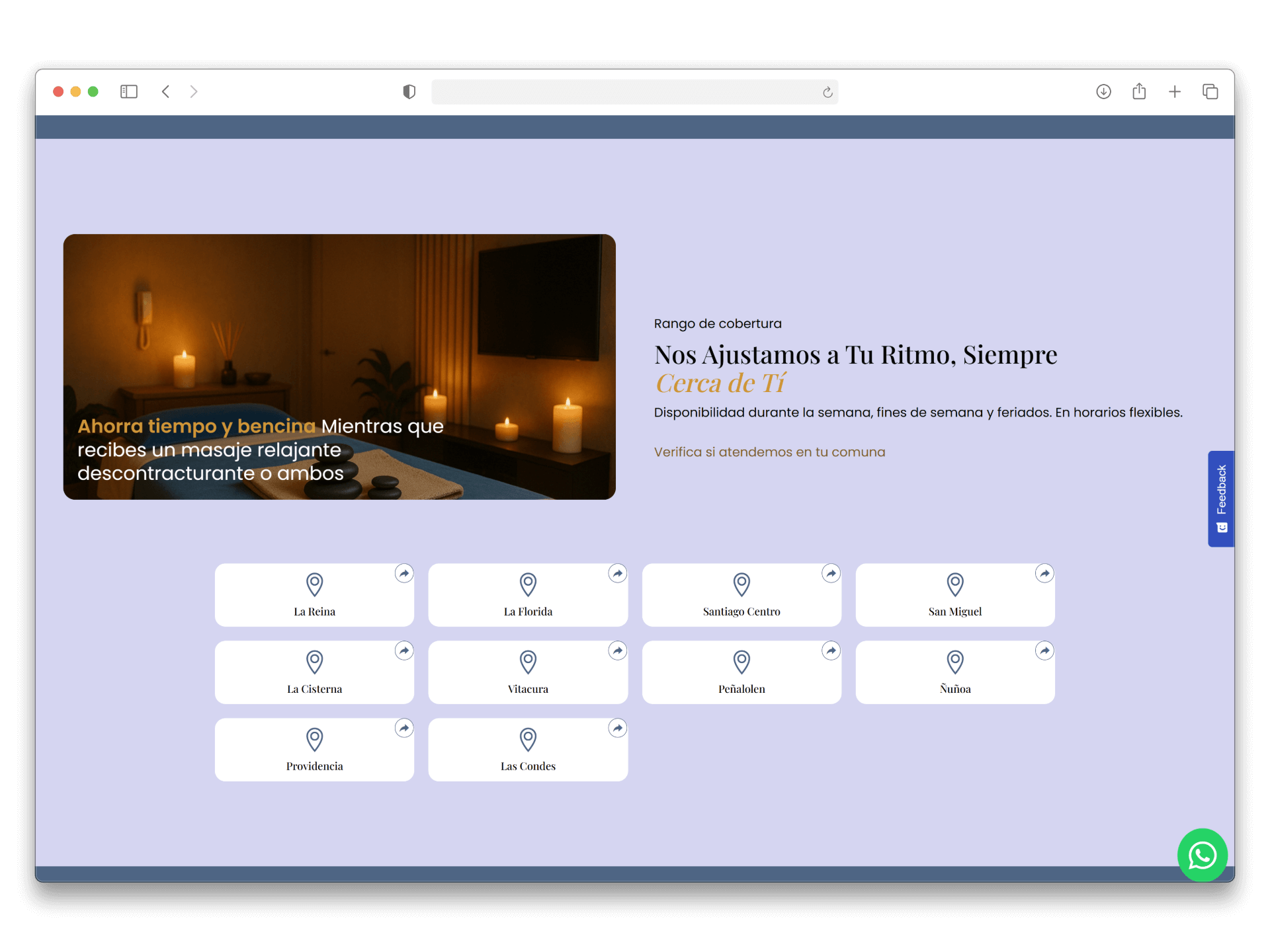1270x952 pixels.
Task: Show the tab overview
Action: tap(1210, 92)
